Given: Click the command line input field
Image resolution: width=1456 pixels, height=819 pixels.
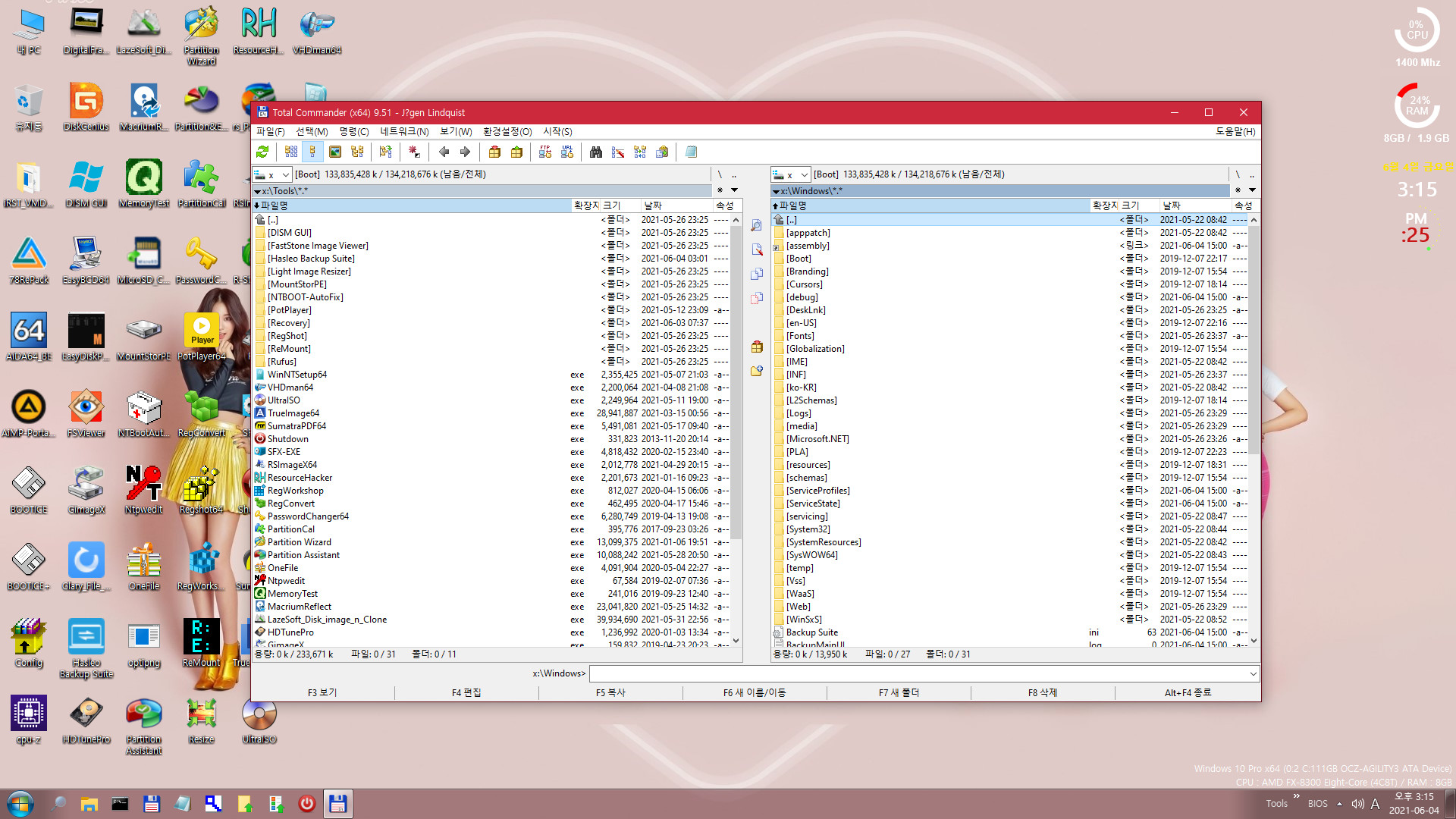Looking at the screenshot, I should pos(918,673).
